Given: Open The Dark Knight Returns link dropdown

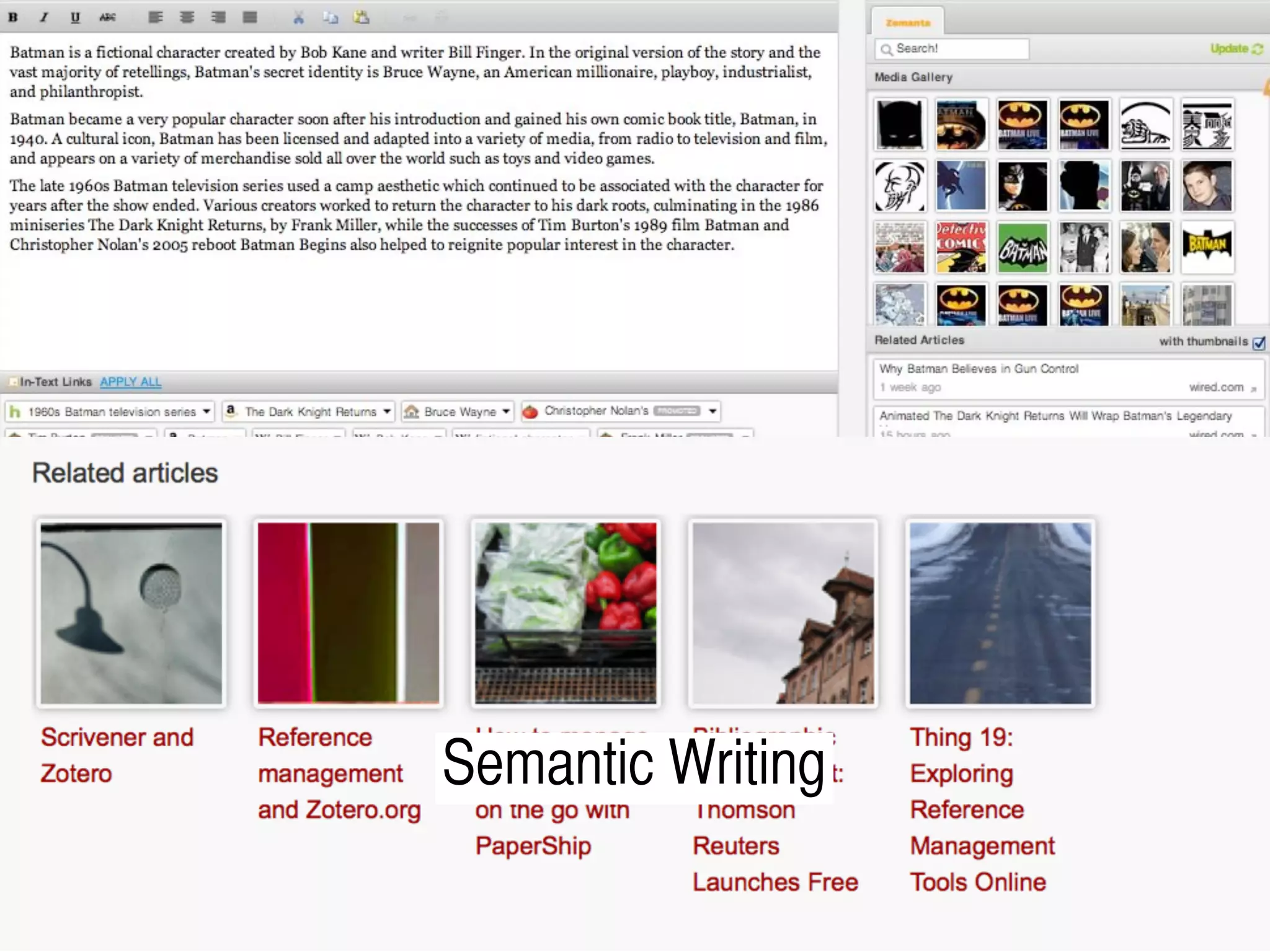Looking at the screenshot, I should click(x=387, y=412).
